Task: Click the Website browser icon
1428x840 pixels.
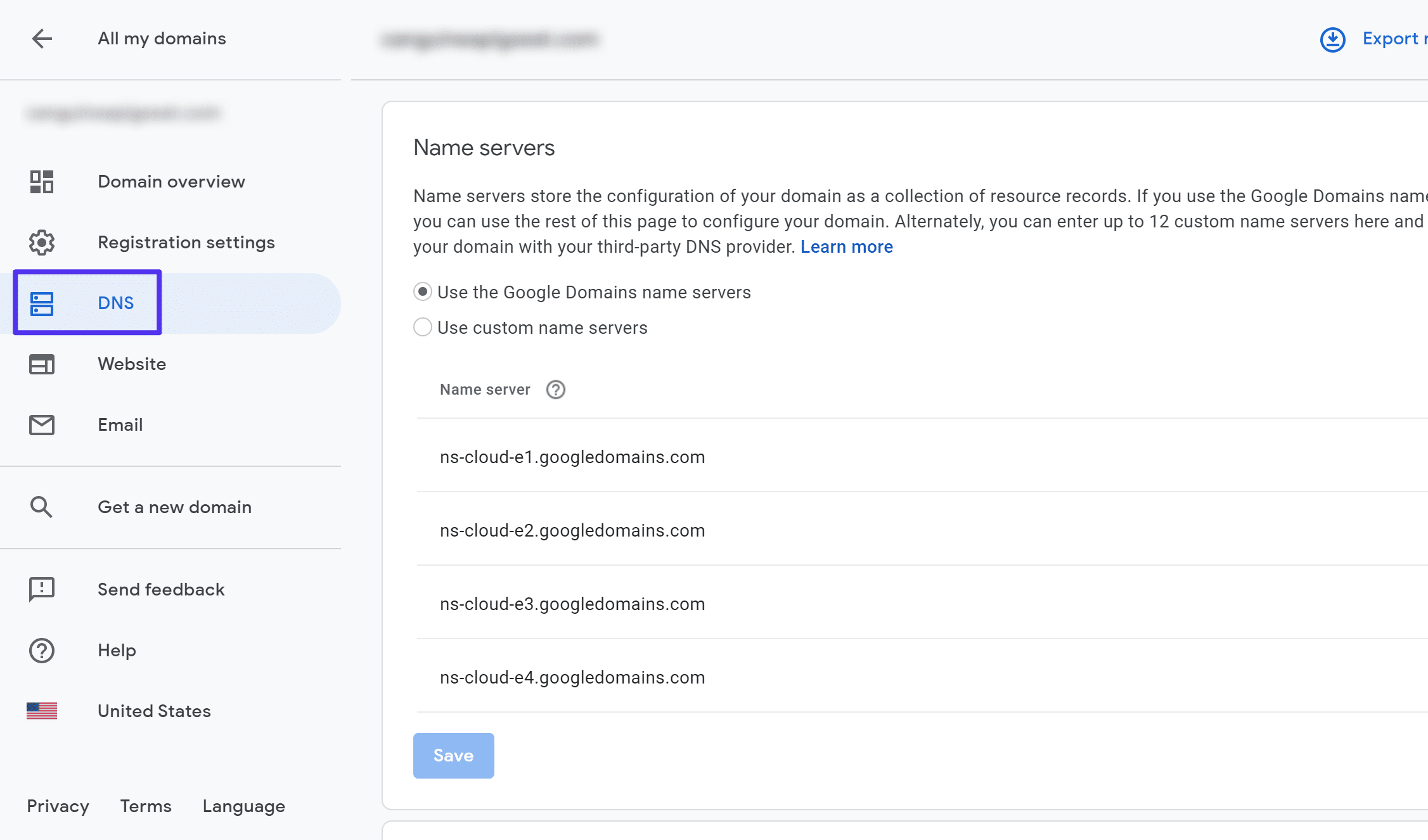Action: click(41, 363)
